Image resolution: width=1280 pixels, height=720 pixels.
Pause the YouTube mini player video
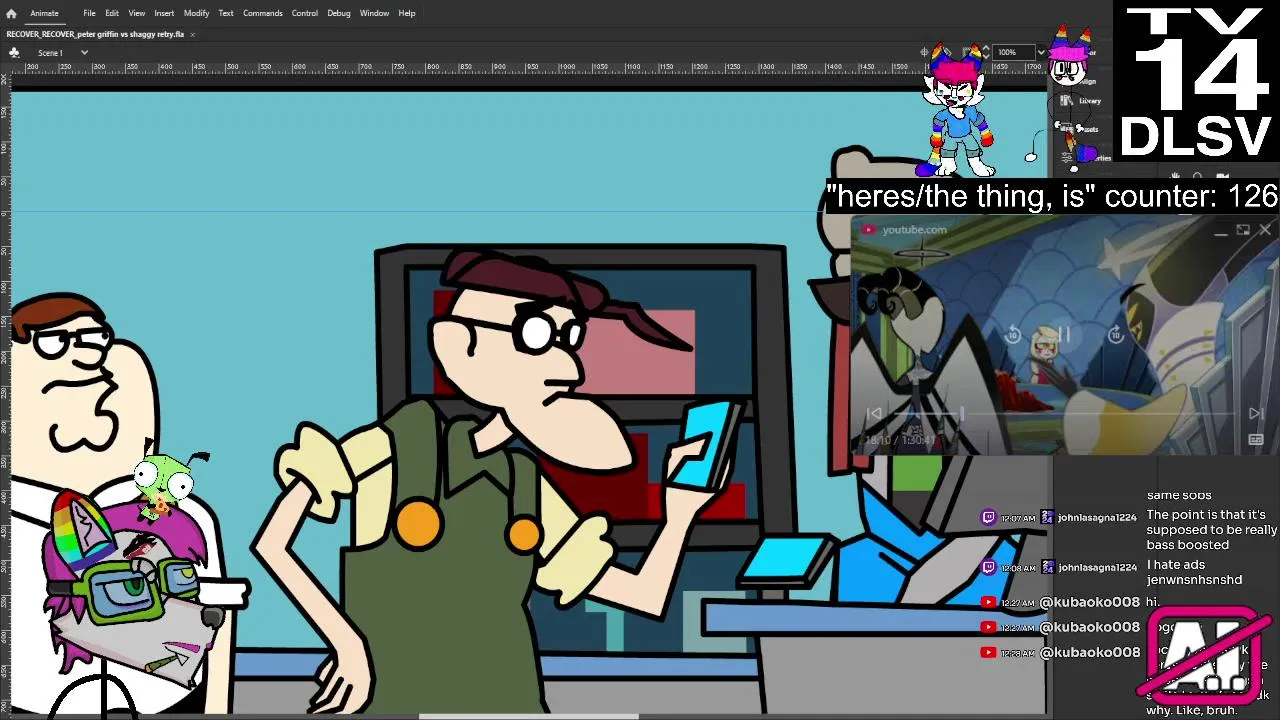(x=1064, y=335)
